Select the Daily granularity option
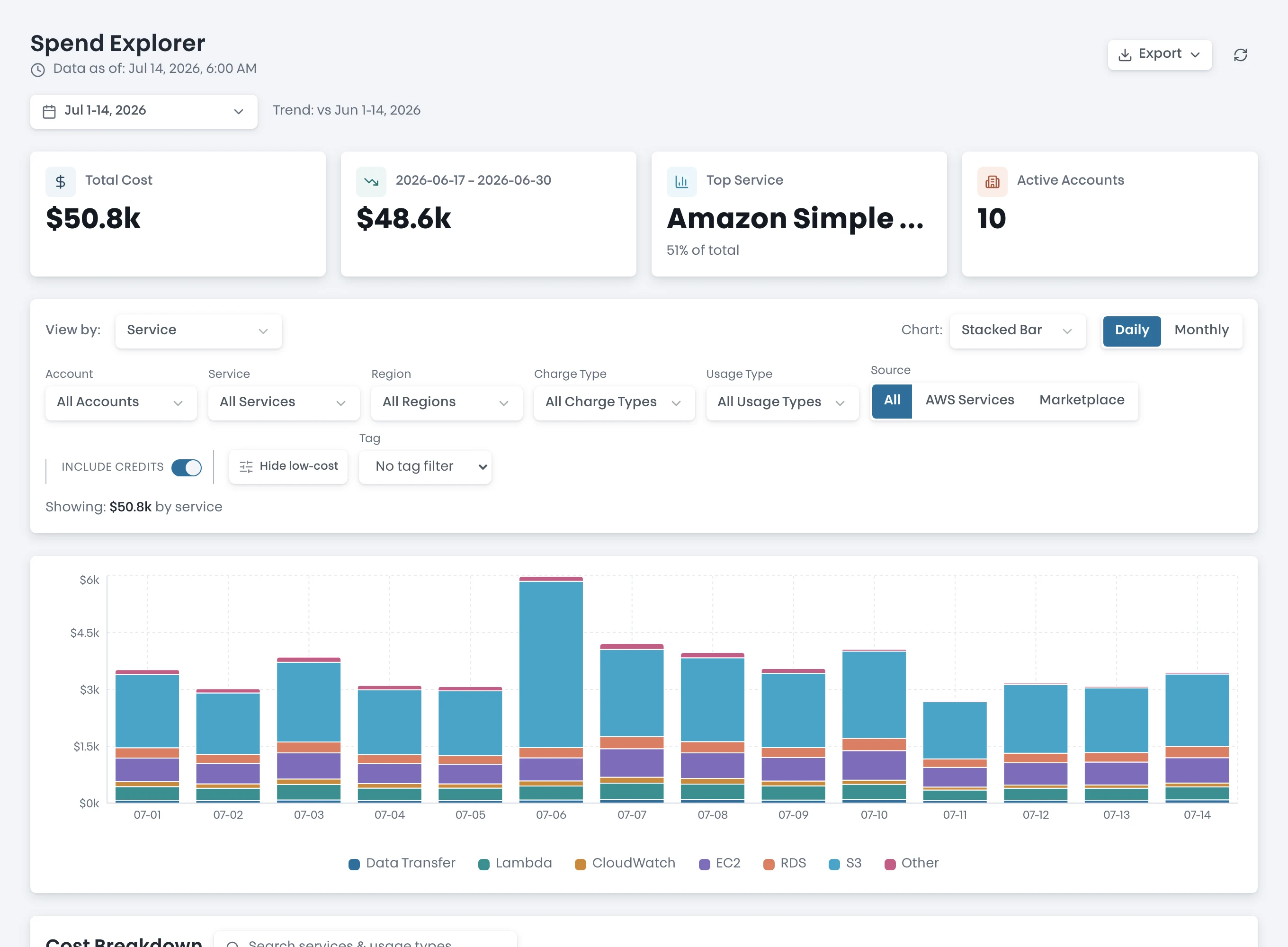 click(1132, 330)
